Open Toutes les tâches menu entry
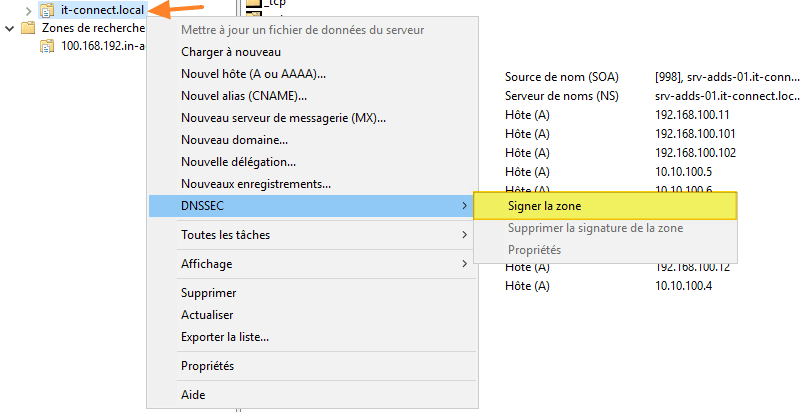This screenshot has height=412, width=800. click(x=311, y=235)
